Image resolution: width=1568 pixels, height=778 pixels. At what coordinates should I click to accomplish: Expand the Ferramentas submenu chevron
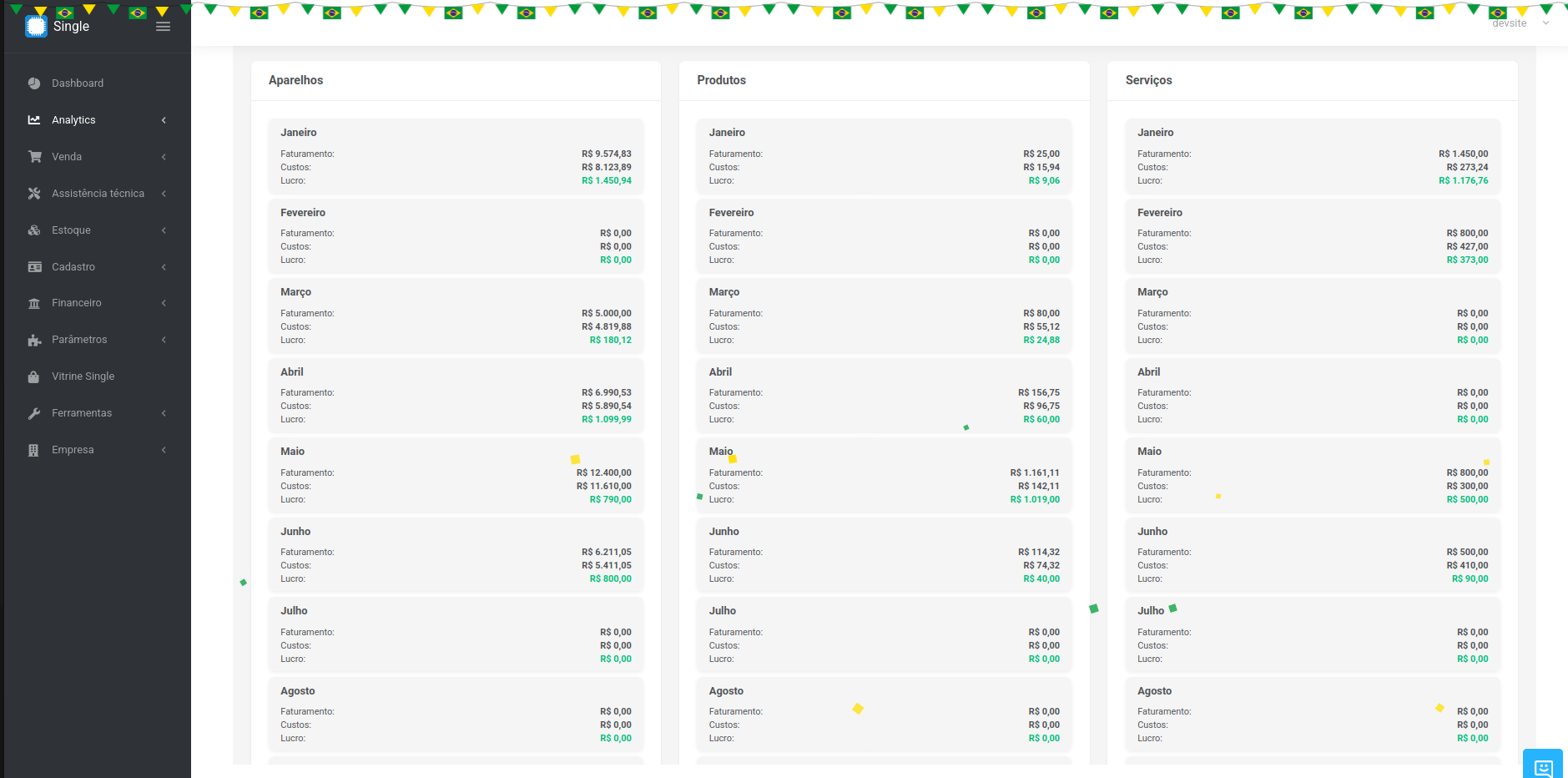click(164, 413)
